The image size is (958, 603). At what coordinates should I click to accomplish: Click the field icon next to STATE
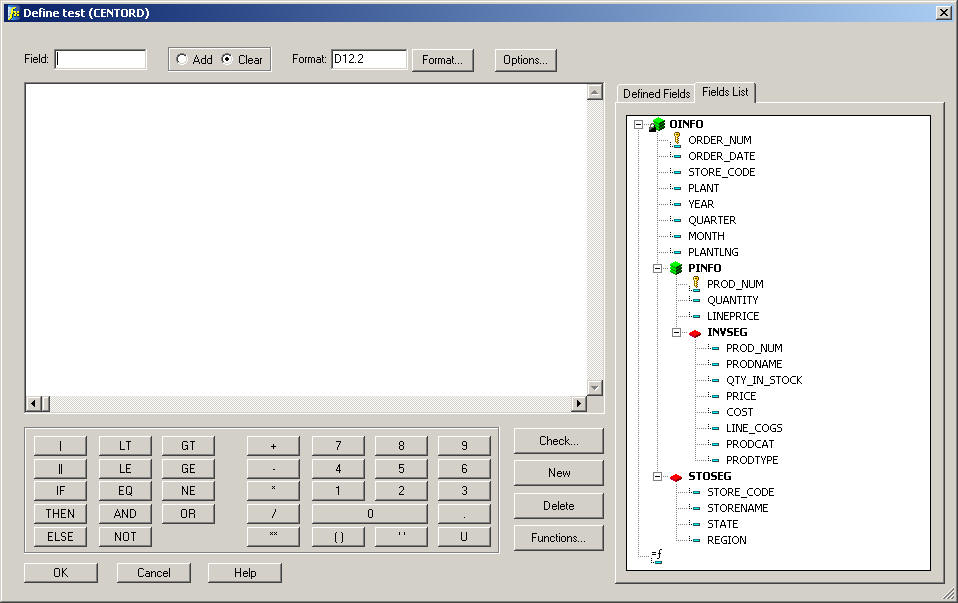click(x=695, y=524)
